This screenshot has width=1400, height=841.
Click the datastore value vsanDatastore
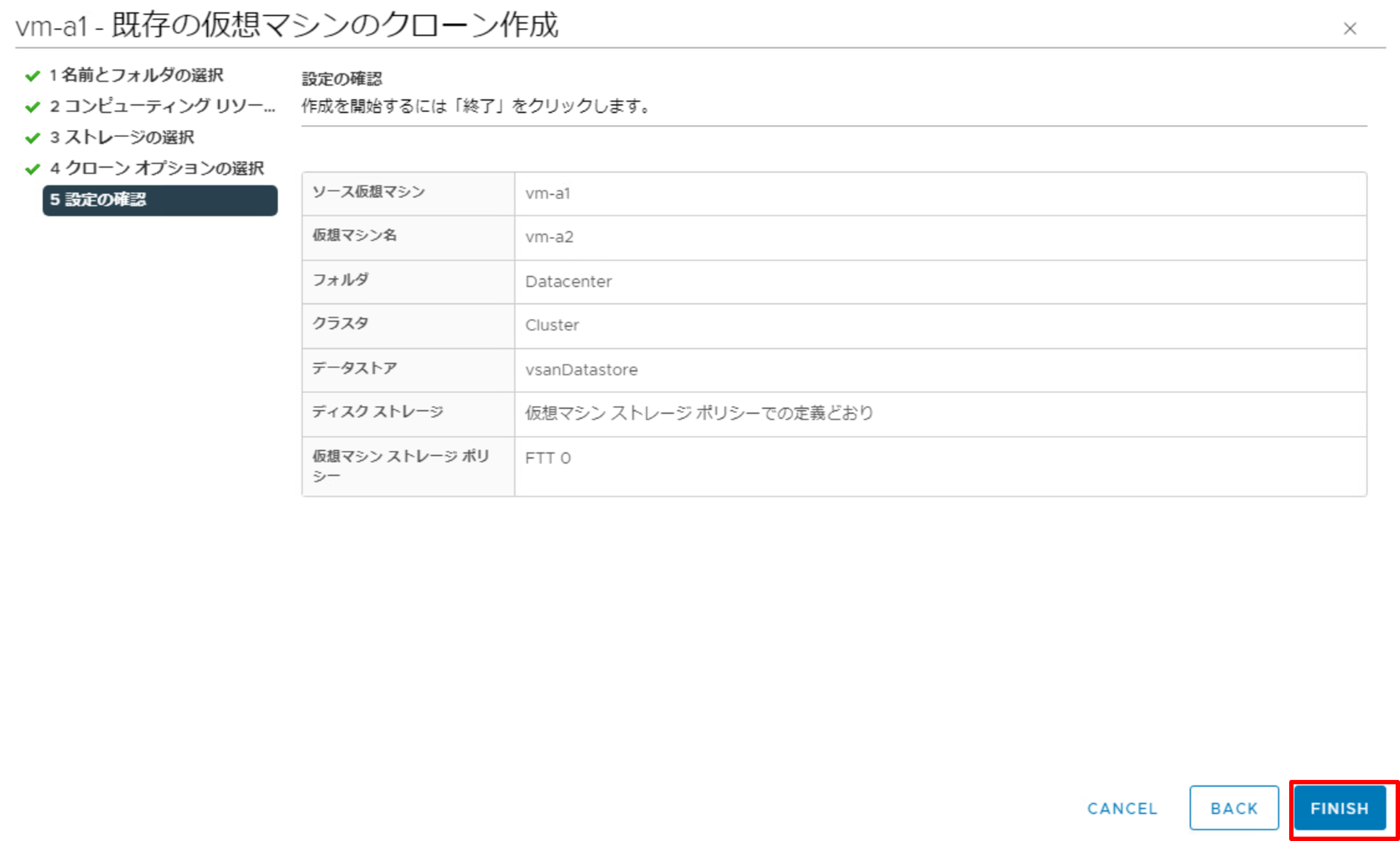coord(582,370)
